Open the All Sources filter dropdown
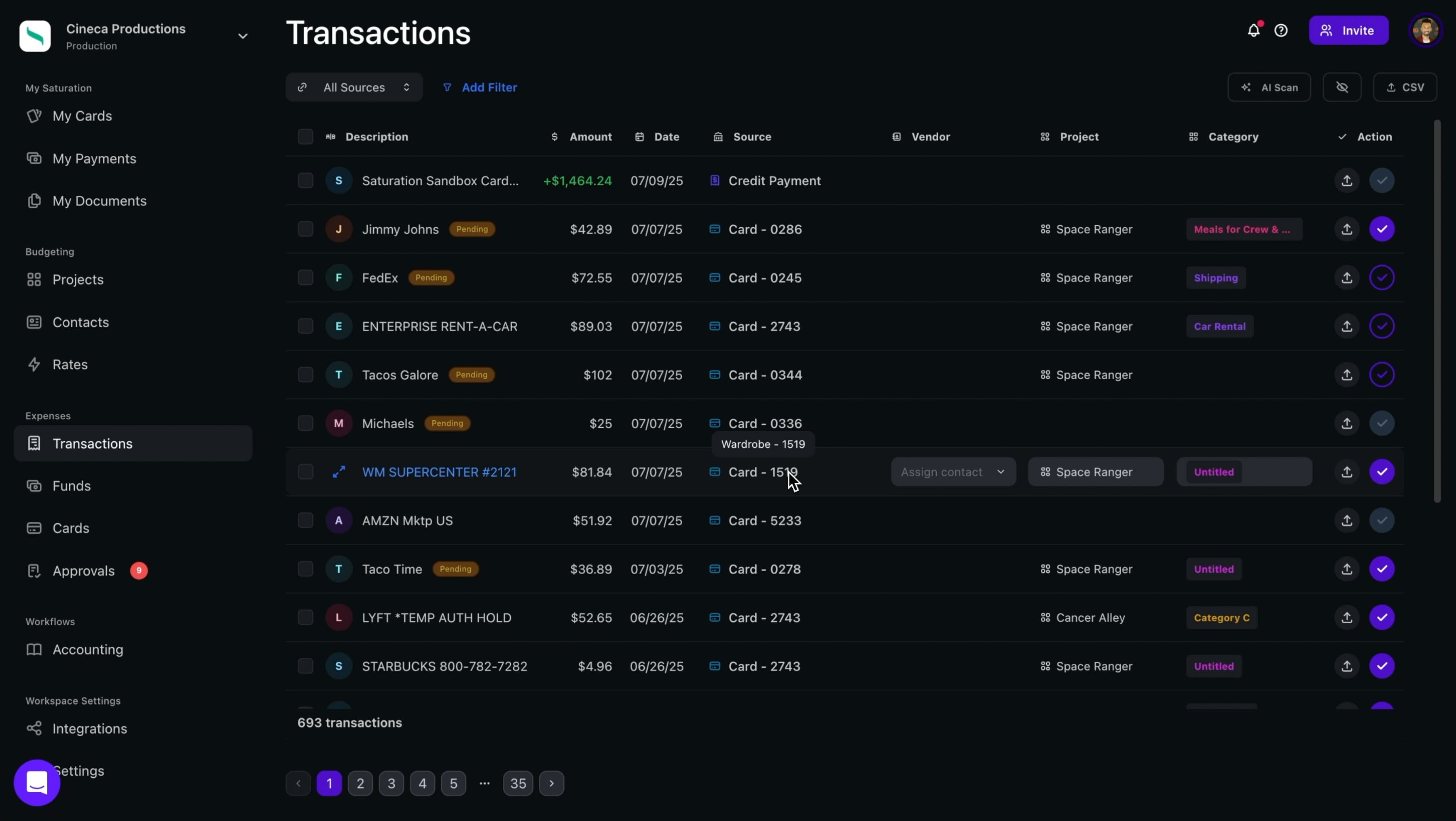This screenshot has width=1456, height=821. click(354, 87)
